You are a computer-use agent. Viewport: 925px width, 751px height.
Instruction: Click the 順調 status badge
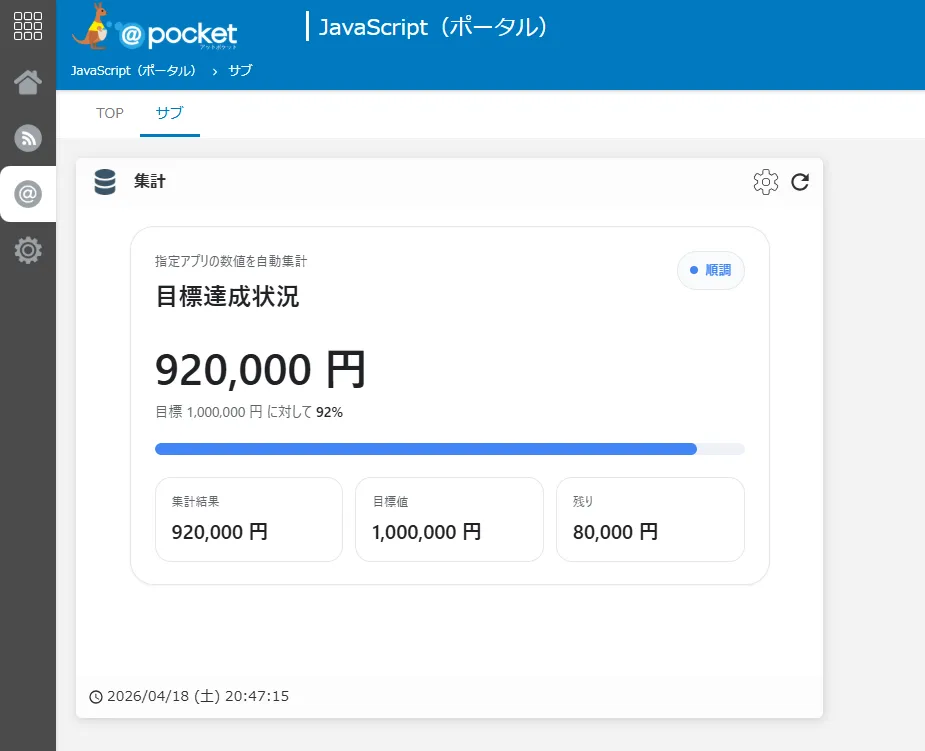pos(711,270)
